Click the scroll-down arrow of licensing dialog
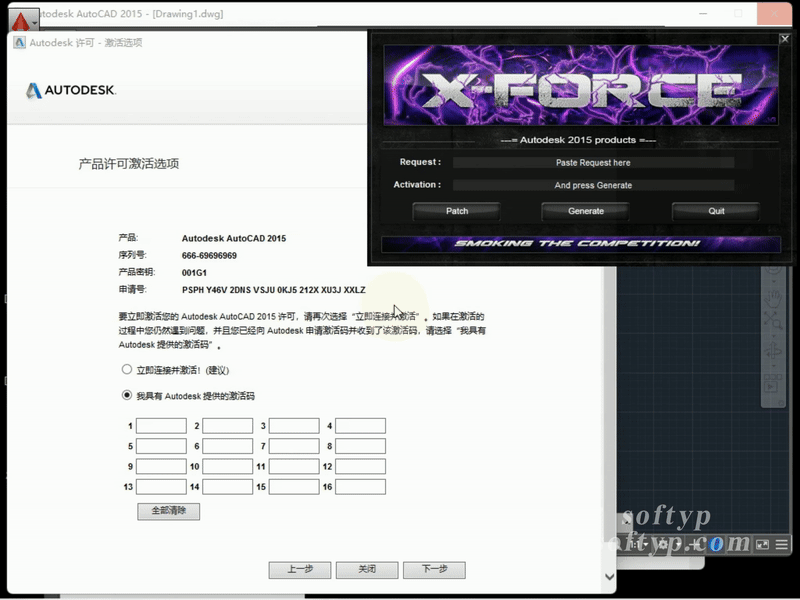 (x=609, y=577)
